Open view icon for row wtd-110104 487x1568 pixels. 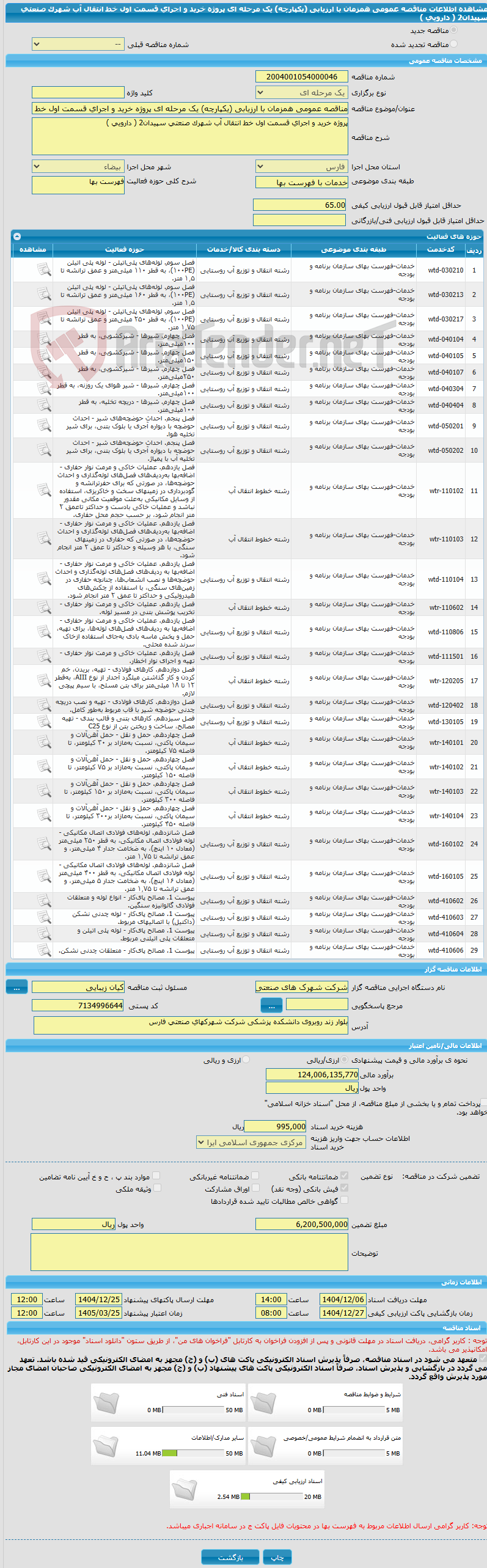point(44,579)
